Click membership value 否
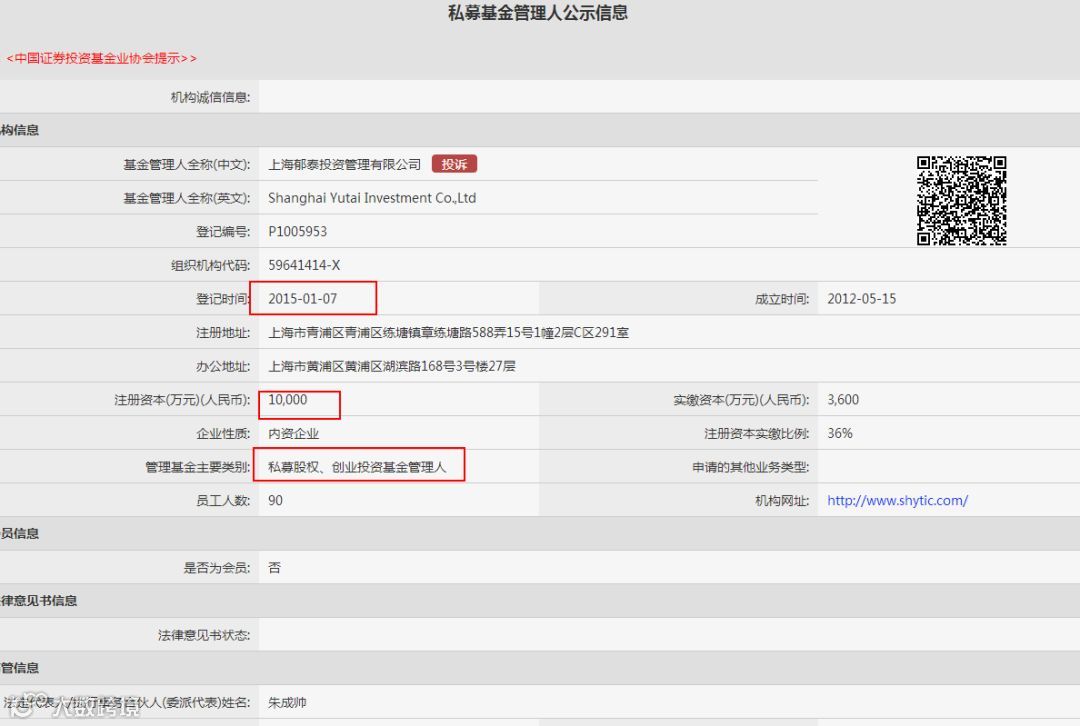Viewport: 1080px width, 726px height. [x=274, y=568]
